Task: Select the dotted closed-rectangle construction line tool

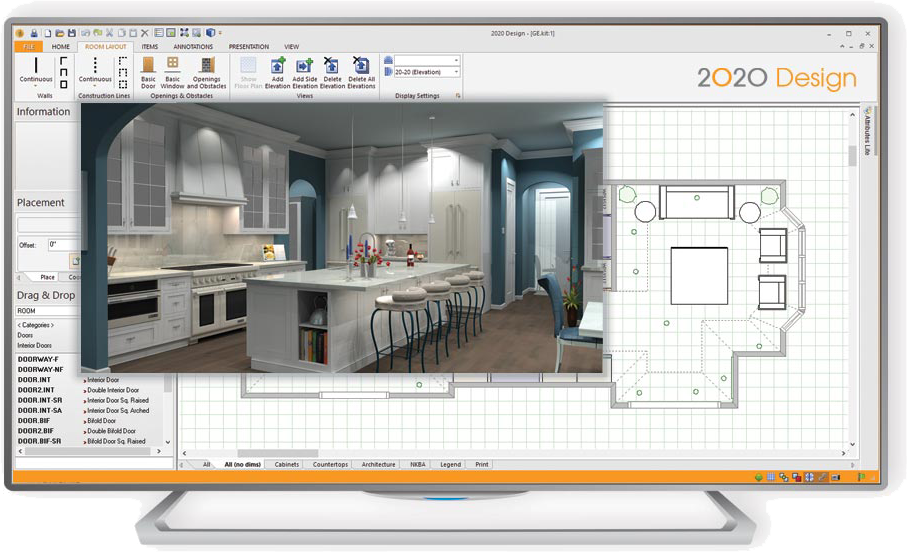Action: [123, 84]
